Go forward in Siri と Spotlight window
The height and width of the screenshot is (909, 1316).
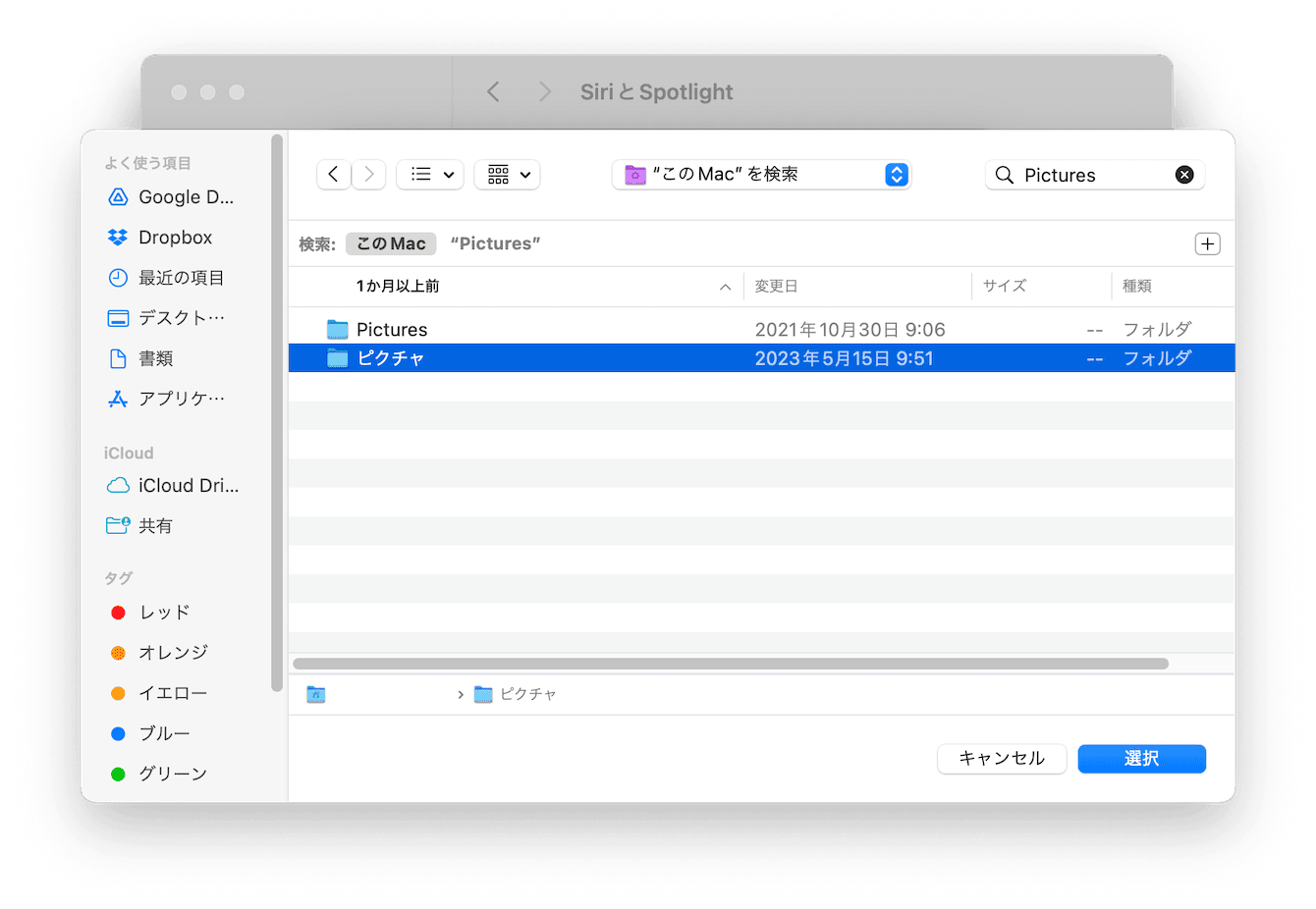pyautogui.click(x=545, y=92)
